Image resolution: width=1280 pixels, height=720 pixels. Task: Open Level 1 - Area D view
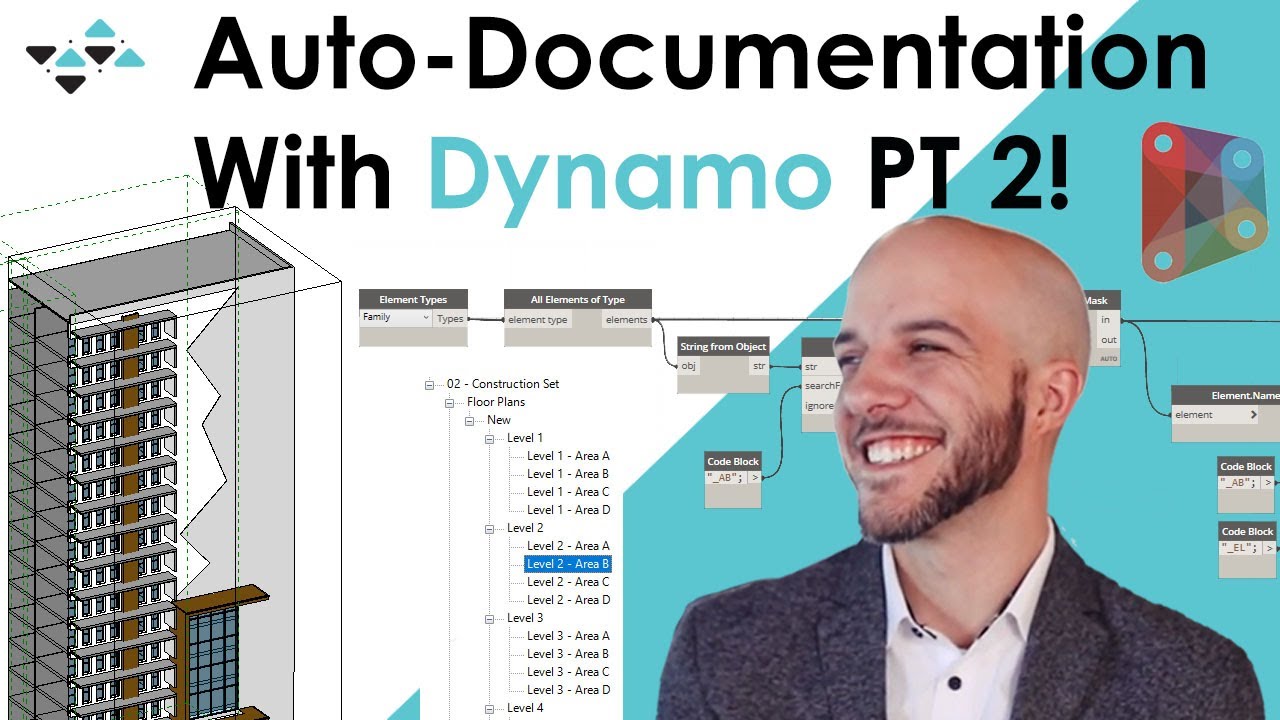568,510
